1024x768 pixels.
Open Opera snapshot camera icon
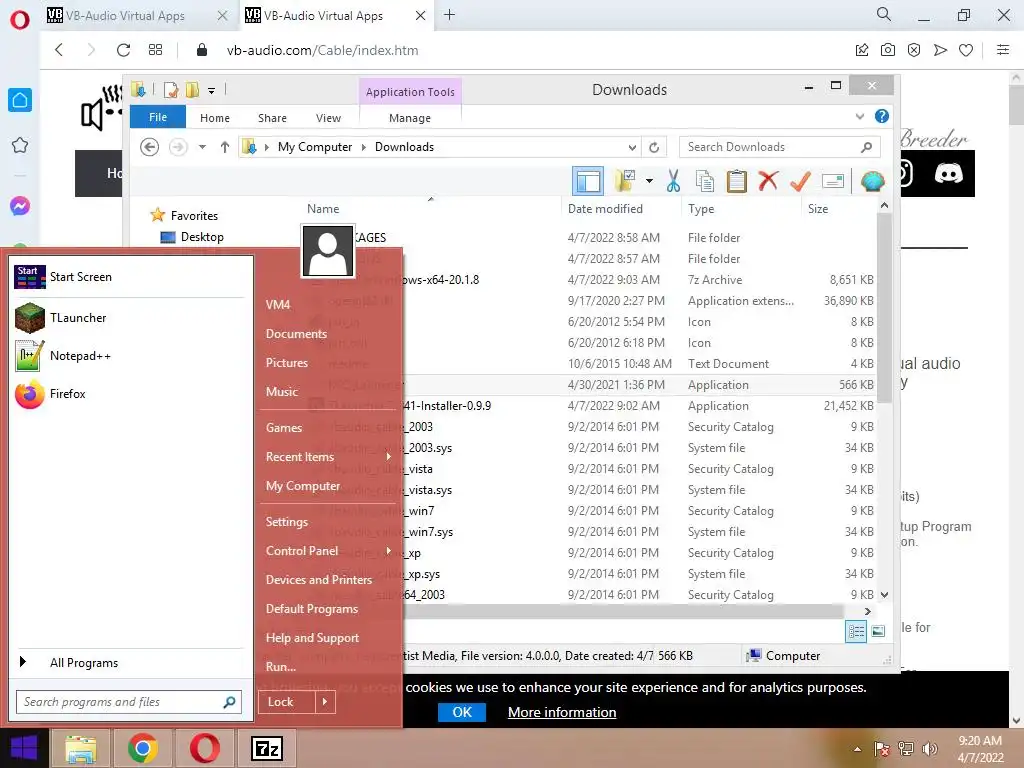coord(888,50)
